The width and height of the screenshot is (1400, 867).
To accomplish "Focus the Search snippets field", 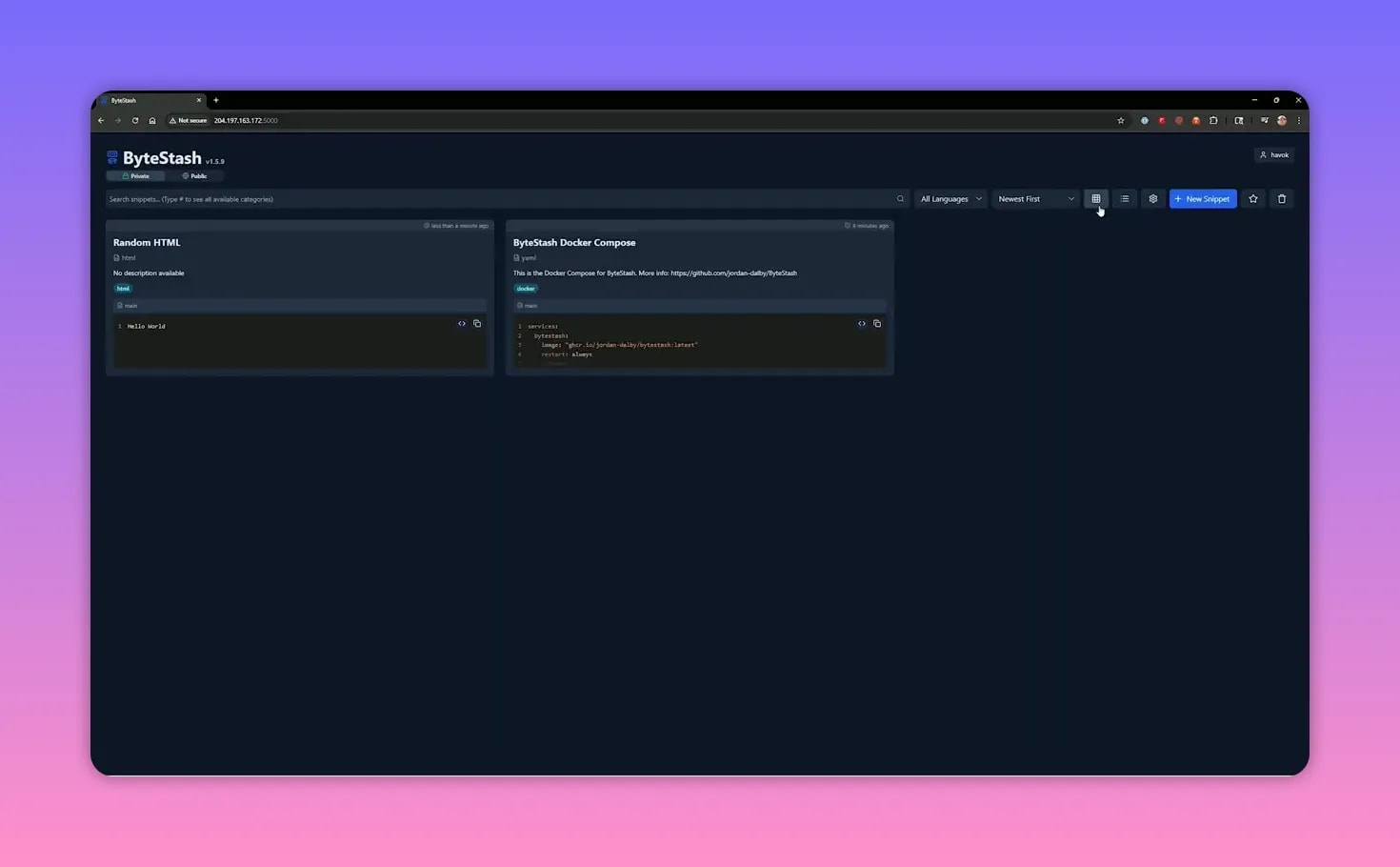I will pyautogui.click(x=507, y=199).
